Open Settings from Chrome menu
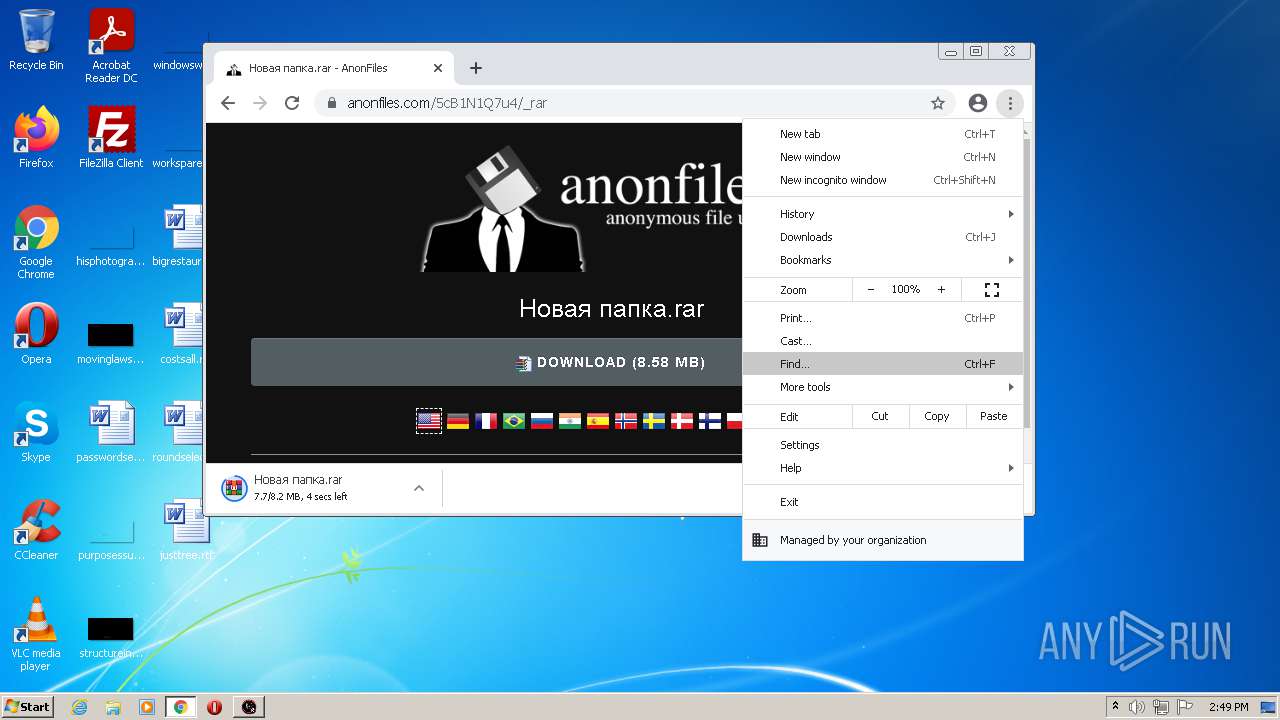The height and width of the screenshot is (720, 1280). click(883, 445)
